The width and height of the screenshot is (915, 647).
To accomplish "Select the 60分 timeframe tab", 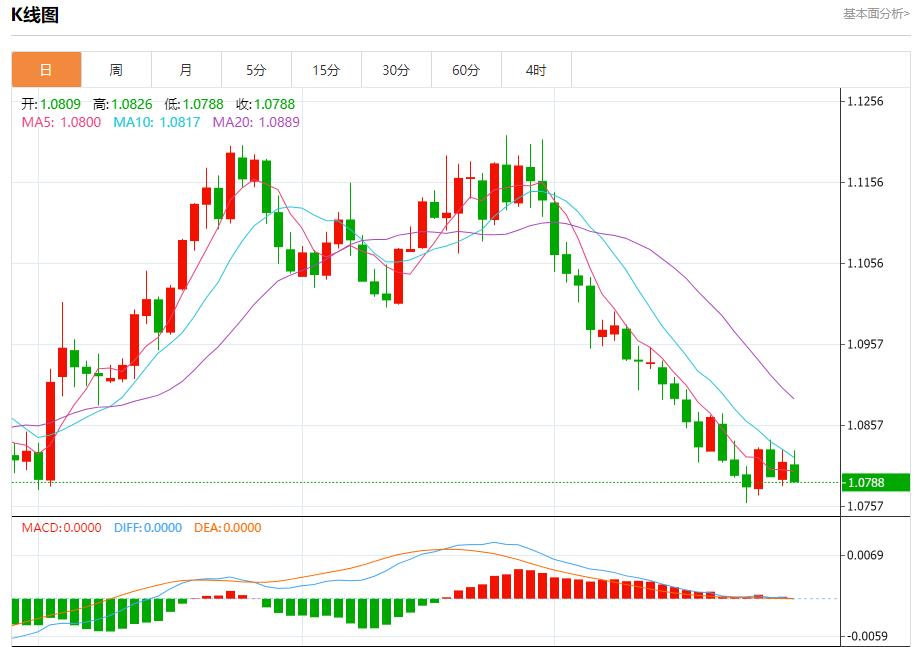I will pos(466,70).
